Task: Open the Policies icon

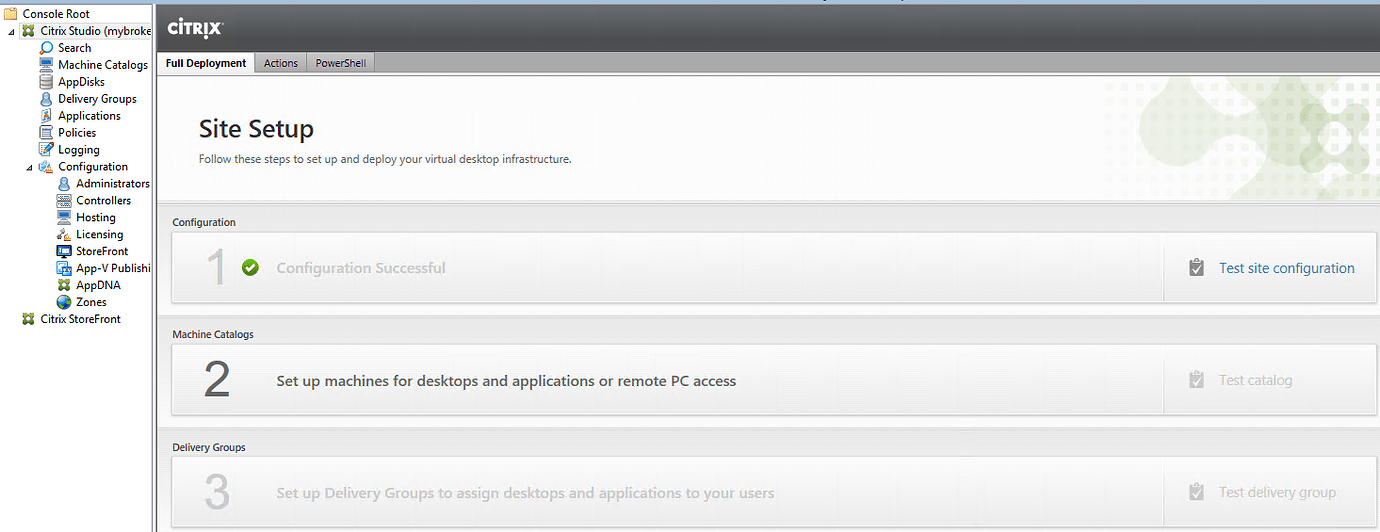Action: tap(46, 133)
